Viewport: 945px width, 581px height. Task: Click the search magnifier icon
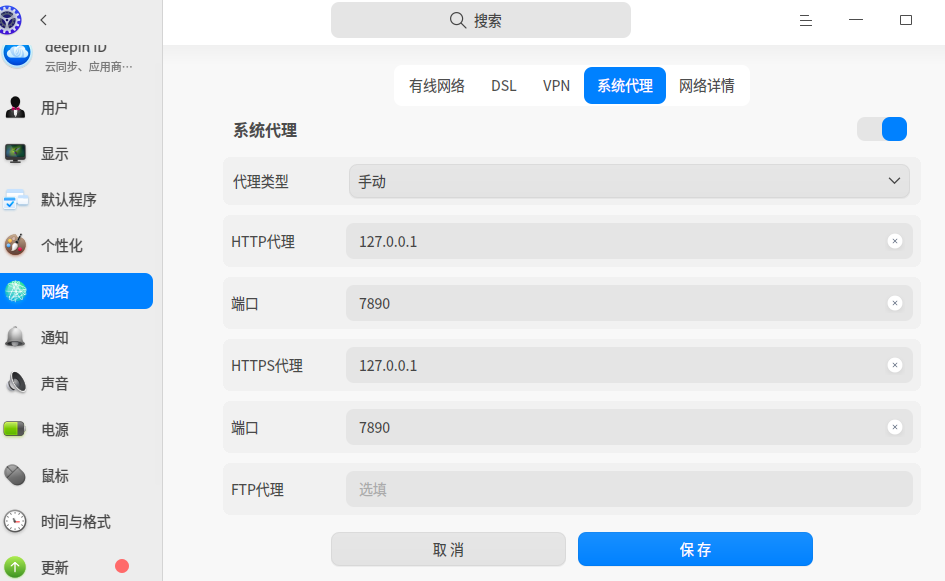pos(458,20)
